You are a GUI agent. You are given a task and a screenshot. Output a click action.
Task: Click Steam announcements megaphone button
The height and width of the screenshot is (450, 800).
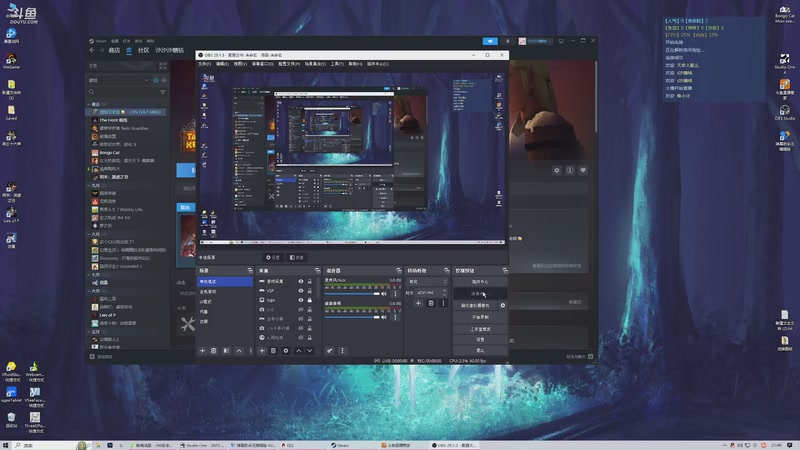coord(490,41)
